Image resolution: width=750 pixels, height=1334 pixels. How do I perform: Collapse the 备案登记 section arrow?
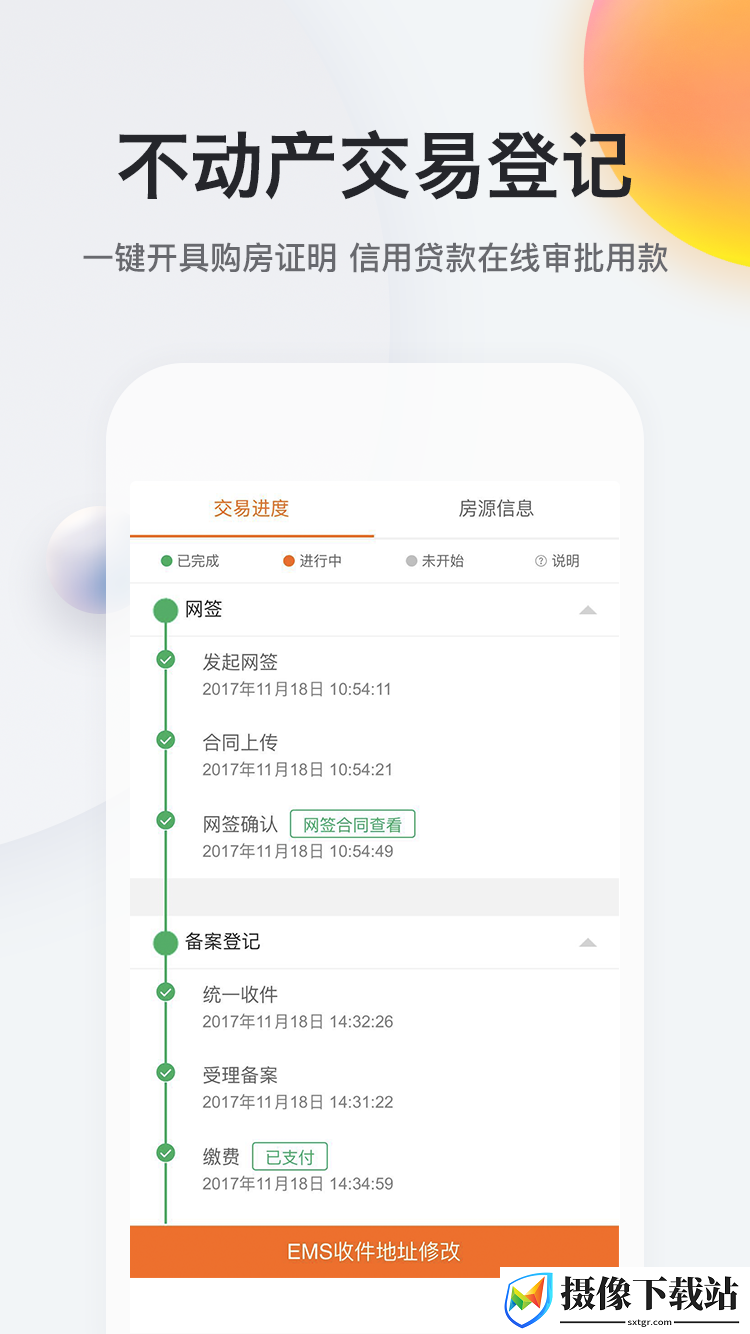pos(588,942)
